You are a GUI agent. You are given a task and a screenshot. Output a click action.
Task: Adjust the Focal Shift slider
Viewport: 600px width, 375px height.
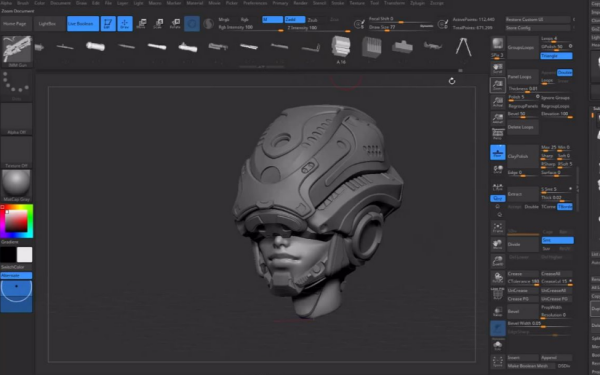[401, 19]
